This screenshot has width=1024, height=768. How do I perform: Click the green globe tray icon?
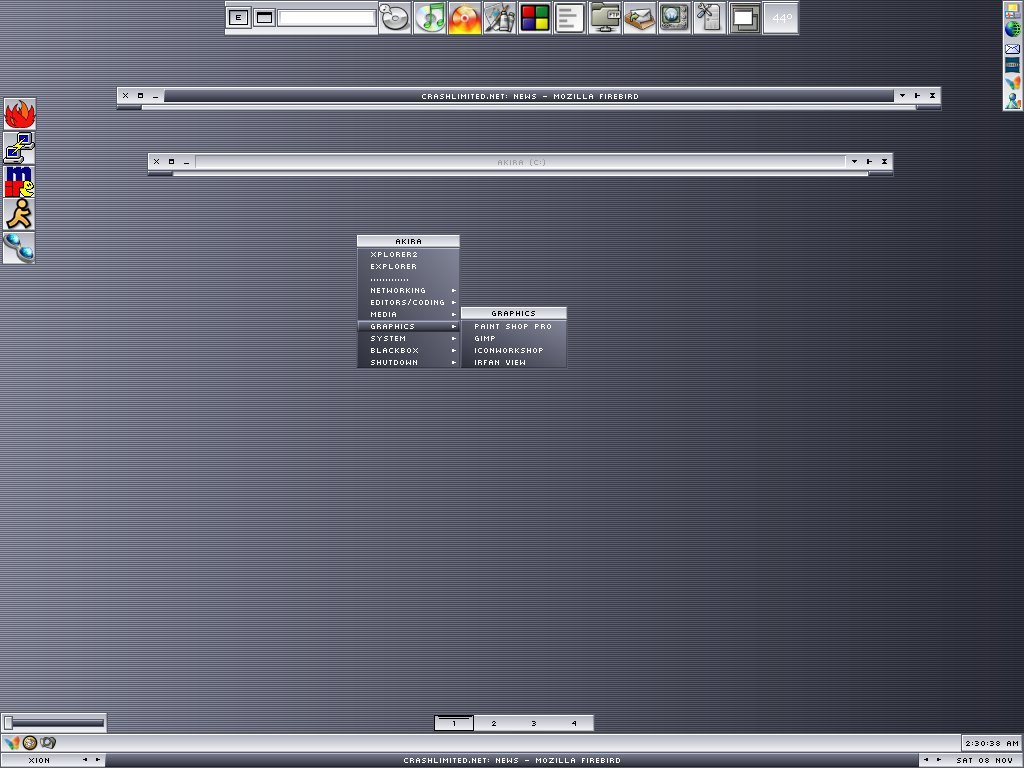tap(1012, 29)
